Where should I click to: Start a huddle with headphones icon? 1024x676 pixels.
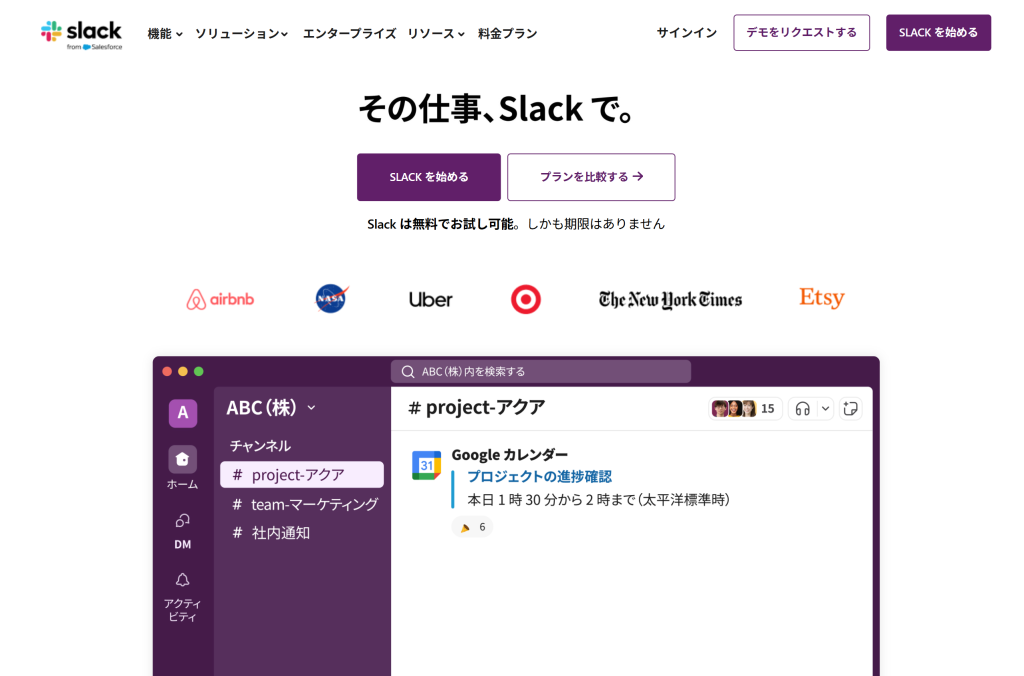click(803, 409)
